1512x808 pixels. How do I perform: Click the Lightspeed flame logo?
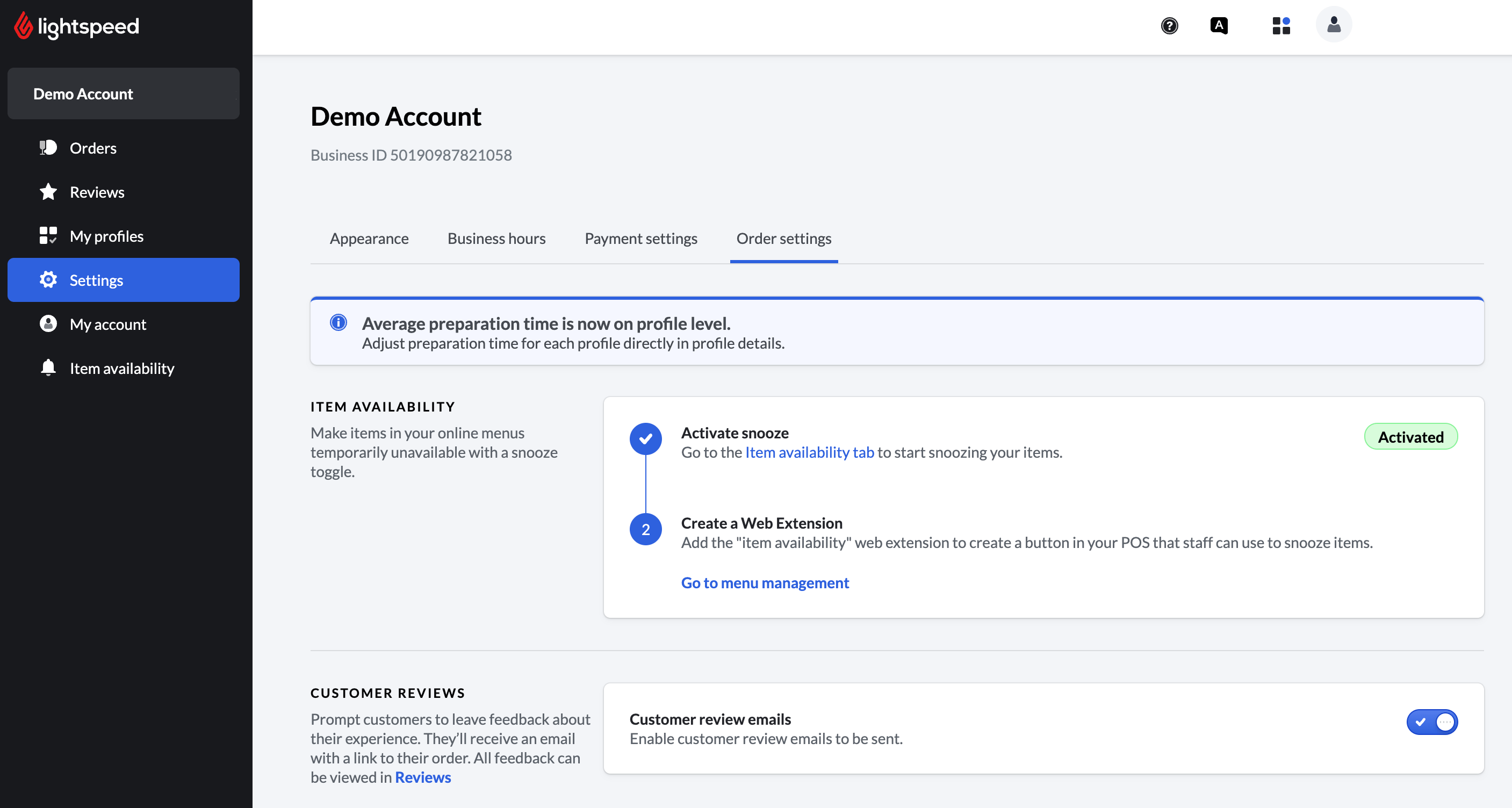point(24,26)
